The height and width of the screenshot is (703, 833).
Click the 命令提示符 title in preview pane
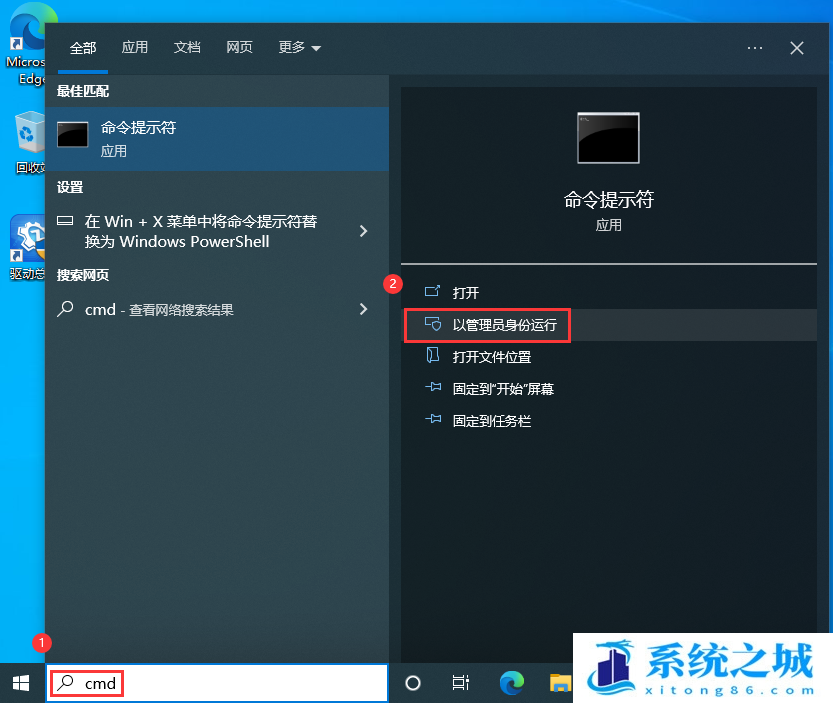pyautogui.click(x=608, y=200)
